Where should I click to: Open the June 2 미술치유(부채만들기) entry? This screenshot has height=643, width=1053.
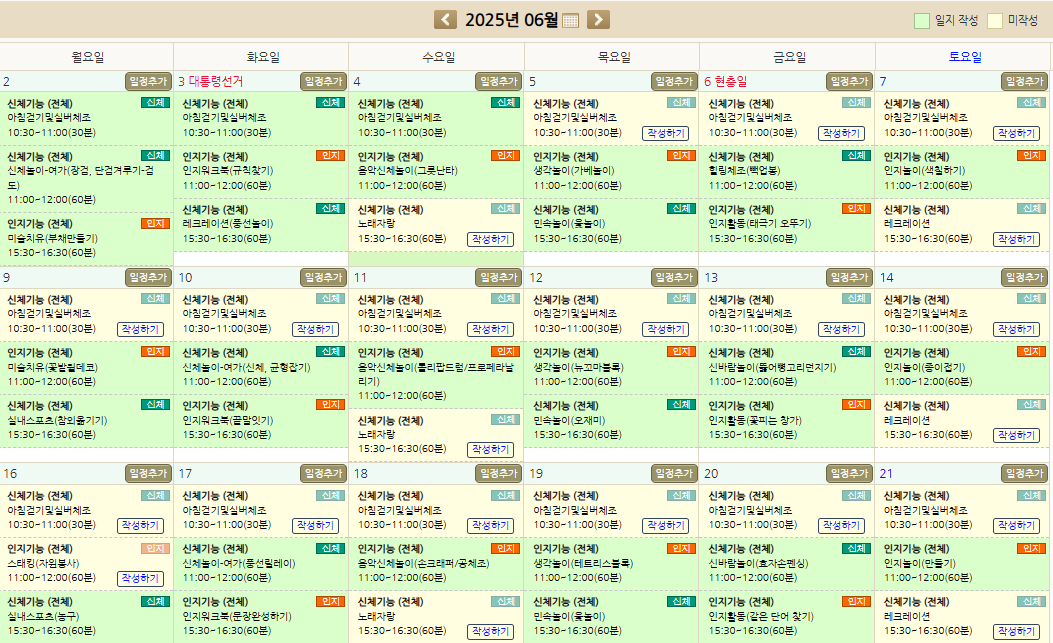click(x=56, y=238)
